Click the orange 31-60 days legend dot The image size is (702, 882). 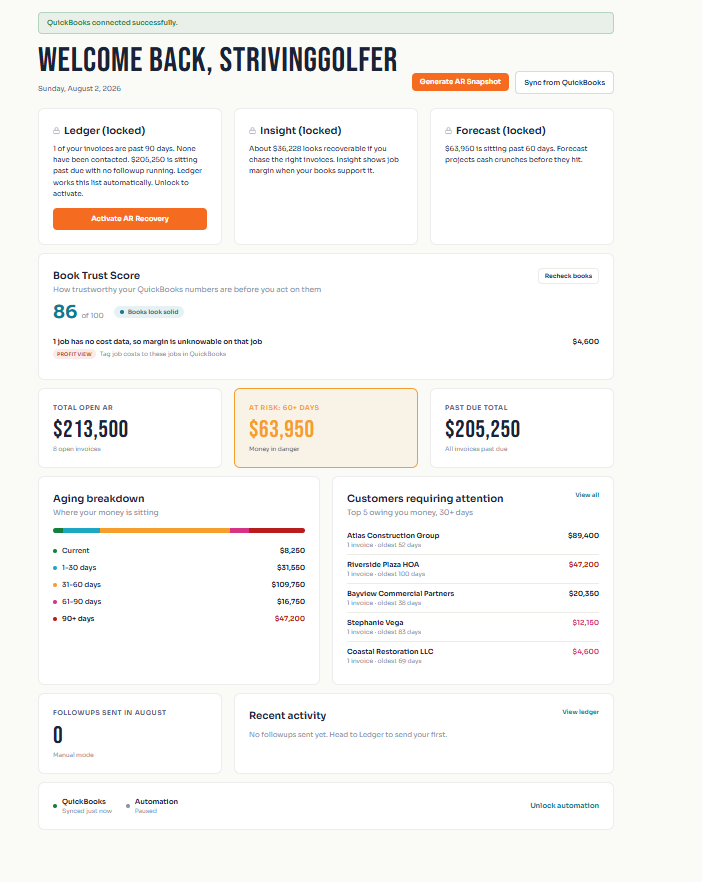pos(55,585)
